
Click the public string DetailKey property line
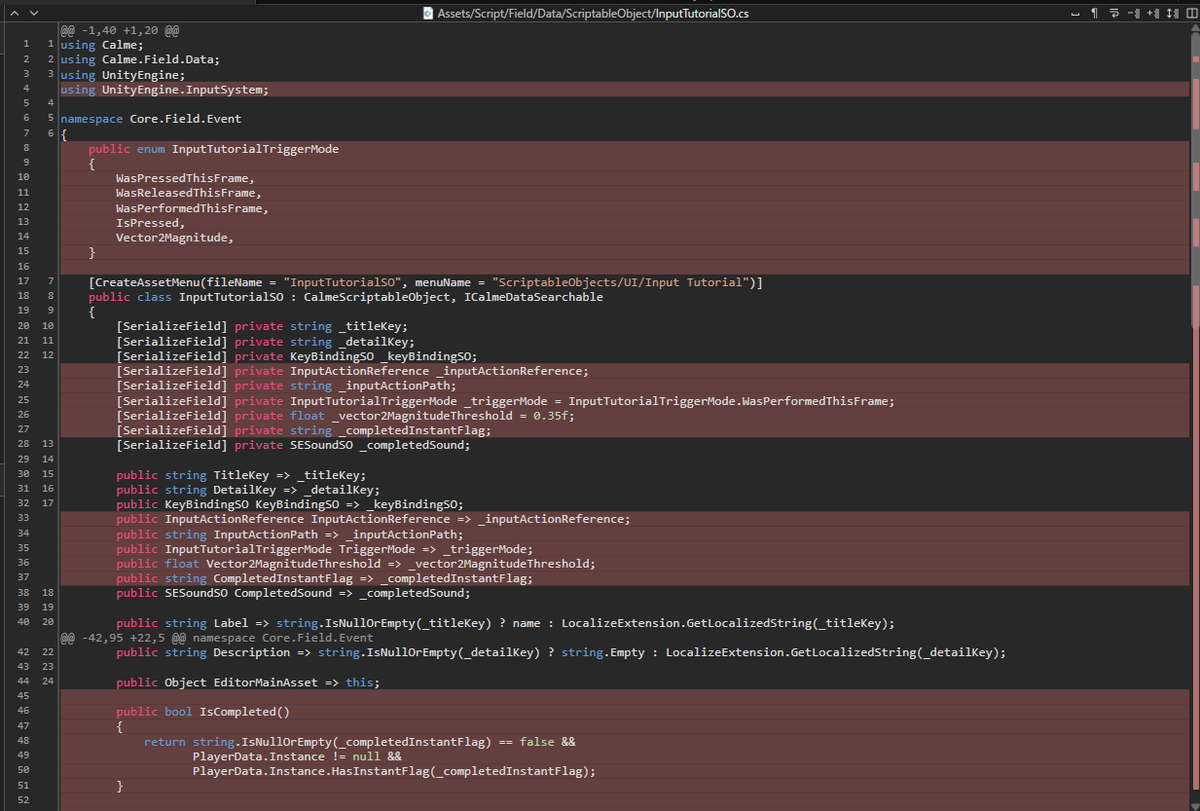click(x=248, y=490)
